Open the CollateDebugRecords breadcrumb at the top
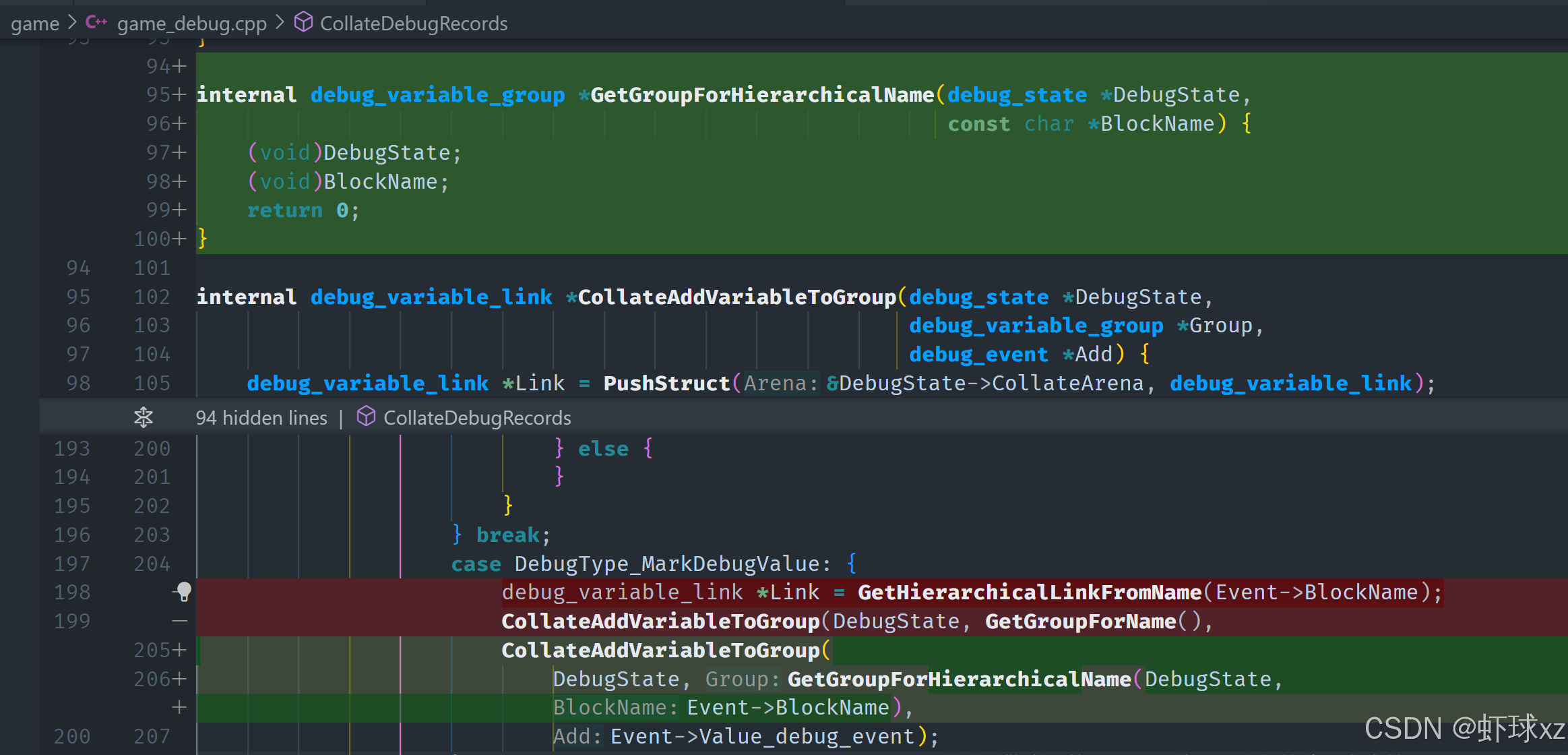 (x=413, y=24)
